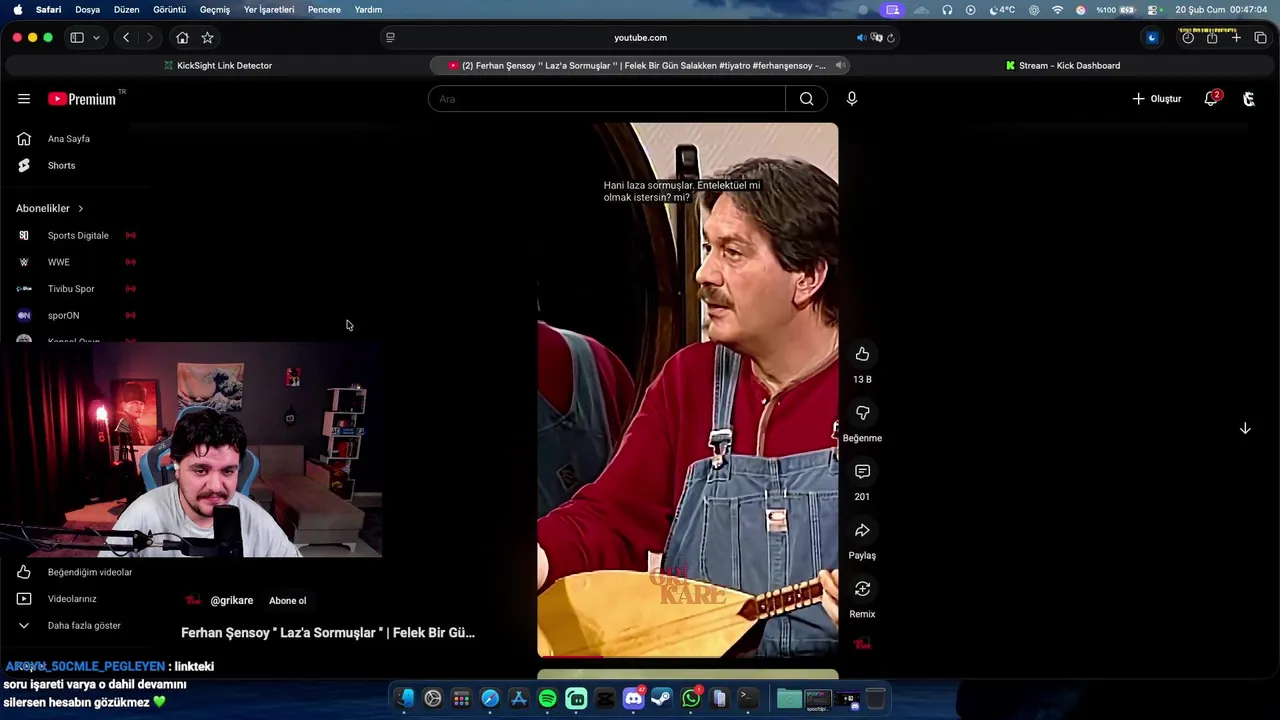Open Spotify in the Dock
Image resolution: width=1280 pixels, height=720 pixels.
547,699
